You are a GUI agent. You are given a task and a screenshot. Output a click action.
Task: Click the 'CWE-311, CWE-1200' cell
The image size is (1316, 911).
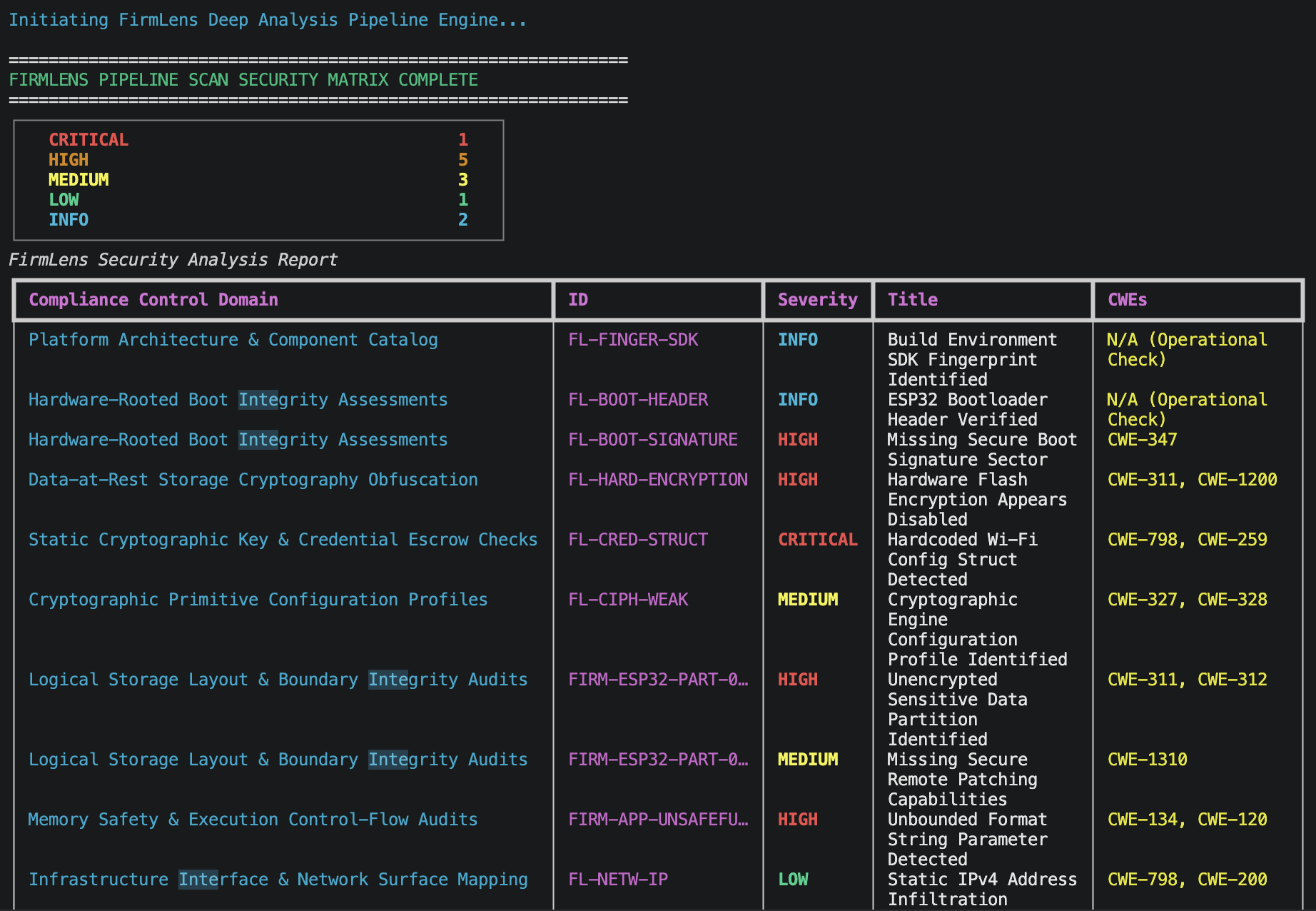[1193, 480]
